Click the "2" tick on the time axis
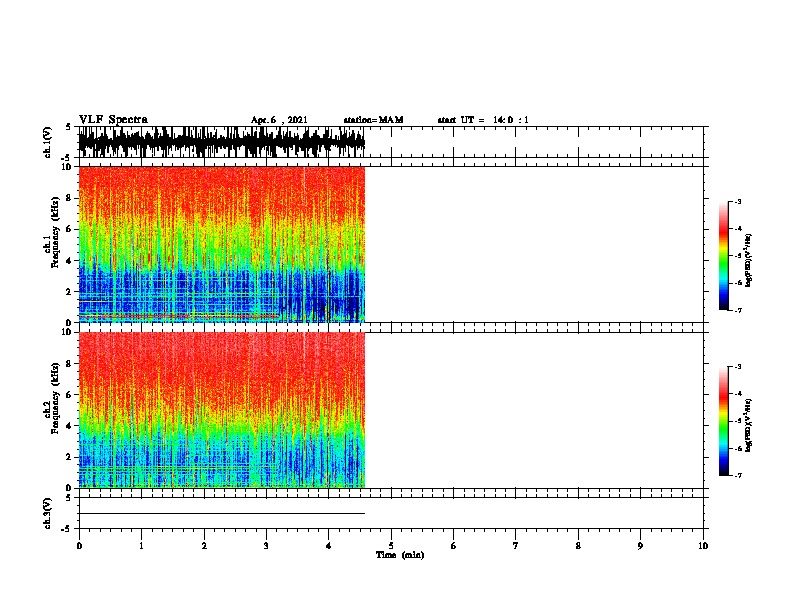This screenshot has width=792, height=612. 204,546
